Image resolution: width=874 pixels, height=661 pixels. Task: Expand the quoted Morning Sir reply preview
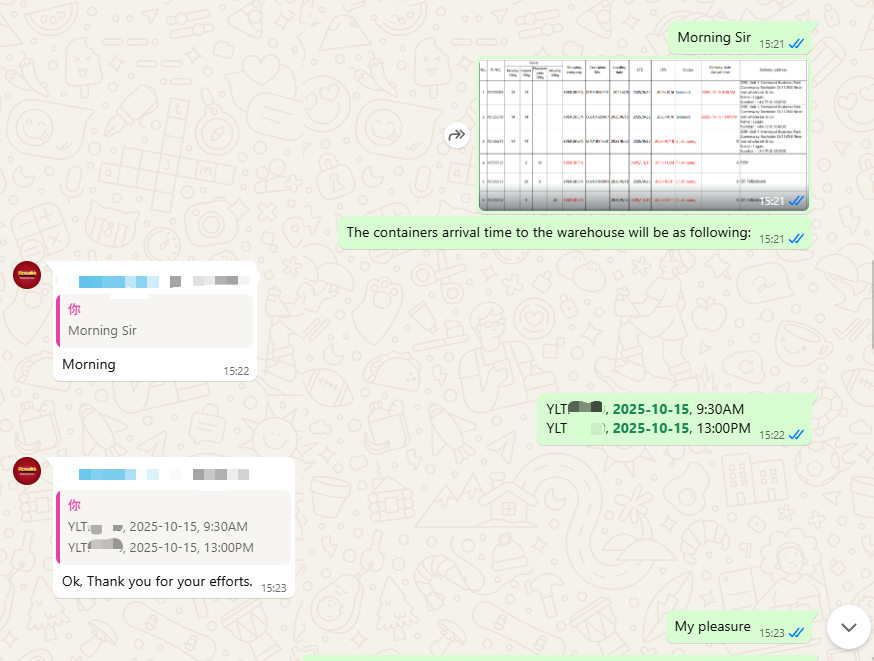coord(155,318)
